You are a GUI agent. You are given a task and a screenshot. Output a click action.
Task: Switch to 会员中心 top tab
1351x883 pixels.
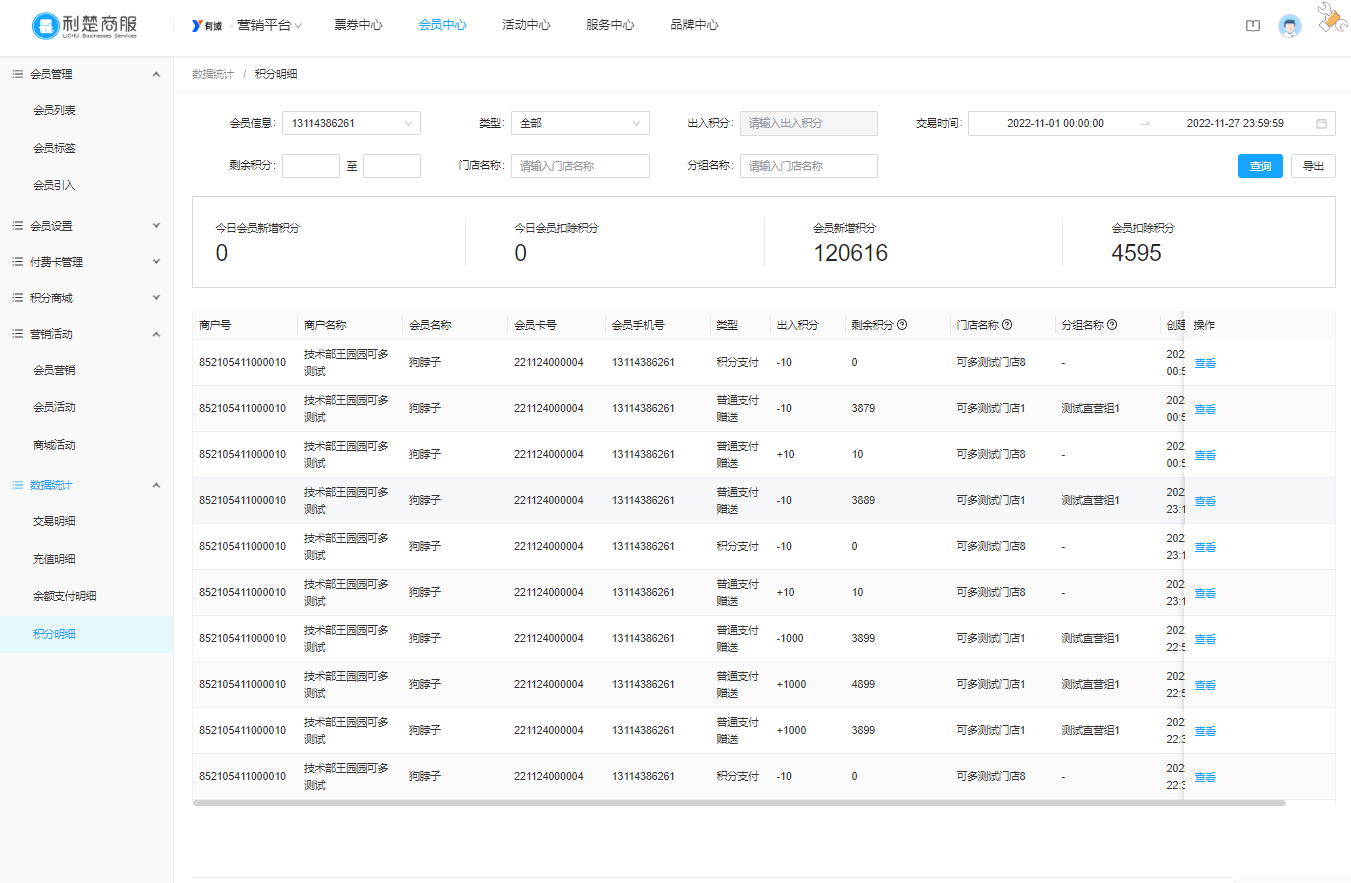pyautogui.click(x=442, y=26)
